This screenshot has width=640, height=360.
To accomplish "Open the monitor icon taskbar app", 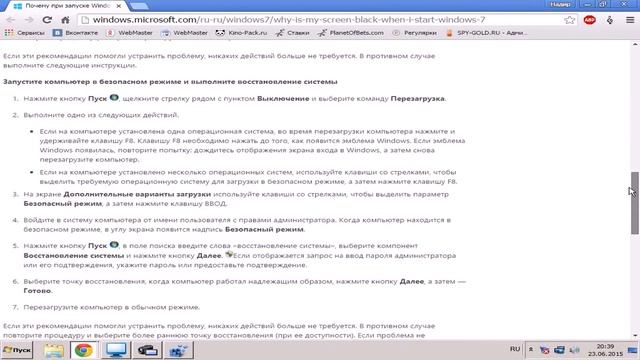I will (x=116, y=350).
